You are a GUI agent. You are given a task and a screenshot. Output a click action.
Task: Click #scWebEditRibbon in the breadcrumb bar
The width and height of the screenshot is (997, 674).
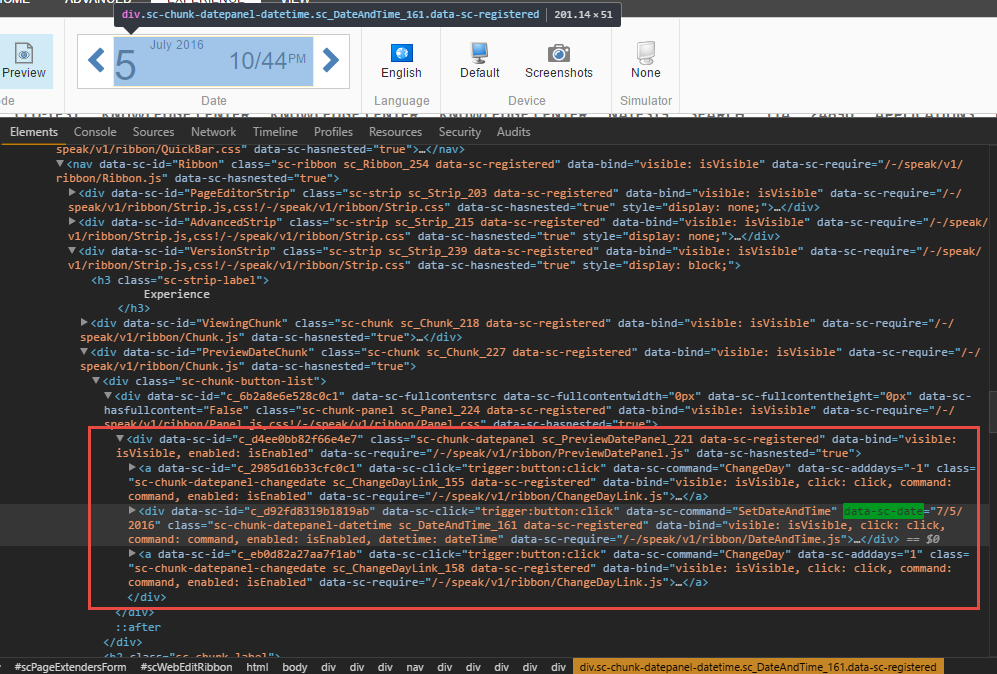(185, 667)
